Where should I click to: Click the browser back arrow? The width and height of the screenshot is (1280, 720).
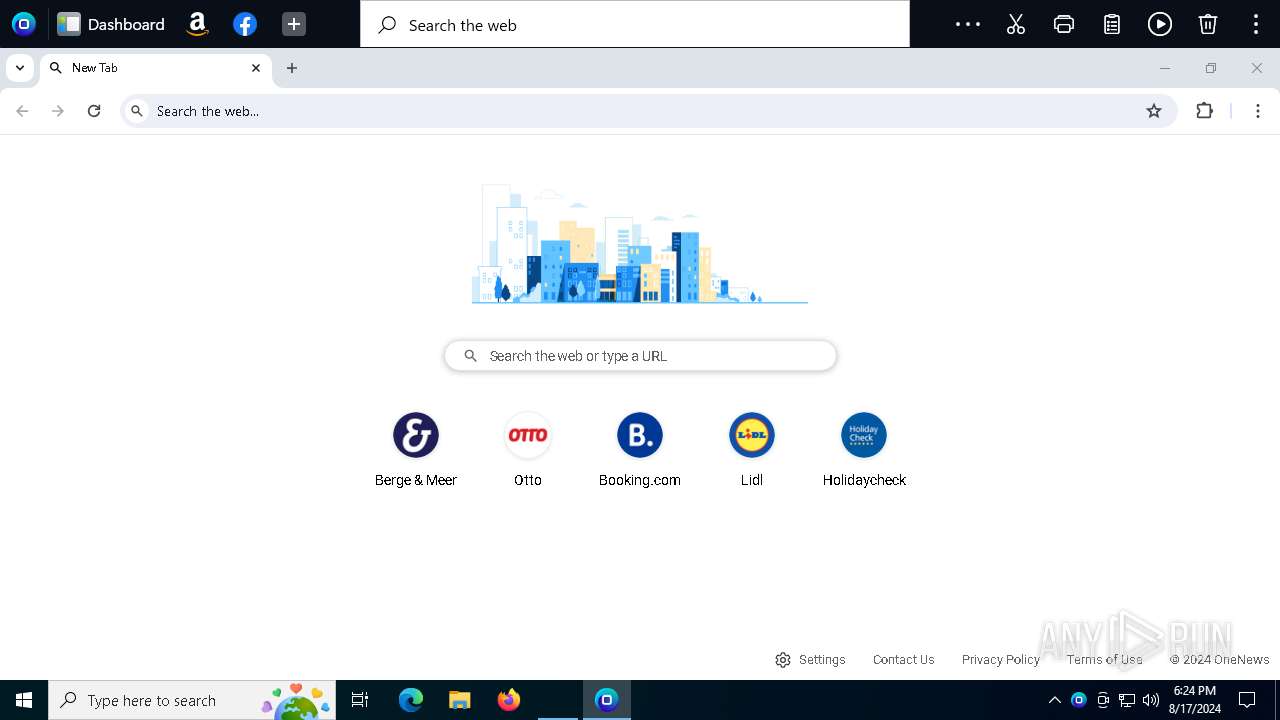tap(22, 111)
